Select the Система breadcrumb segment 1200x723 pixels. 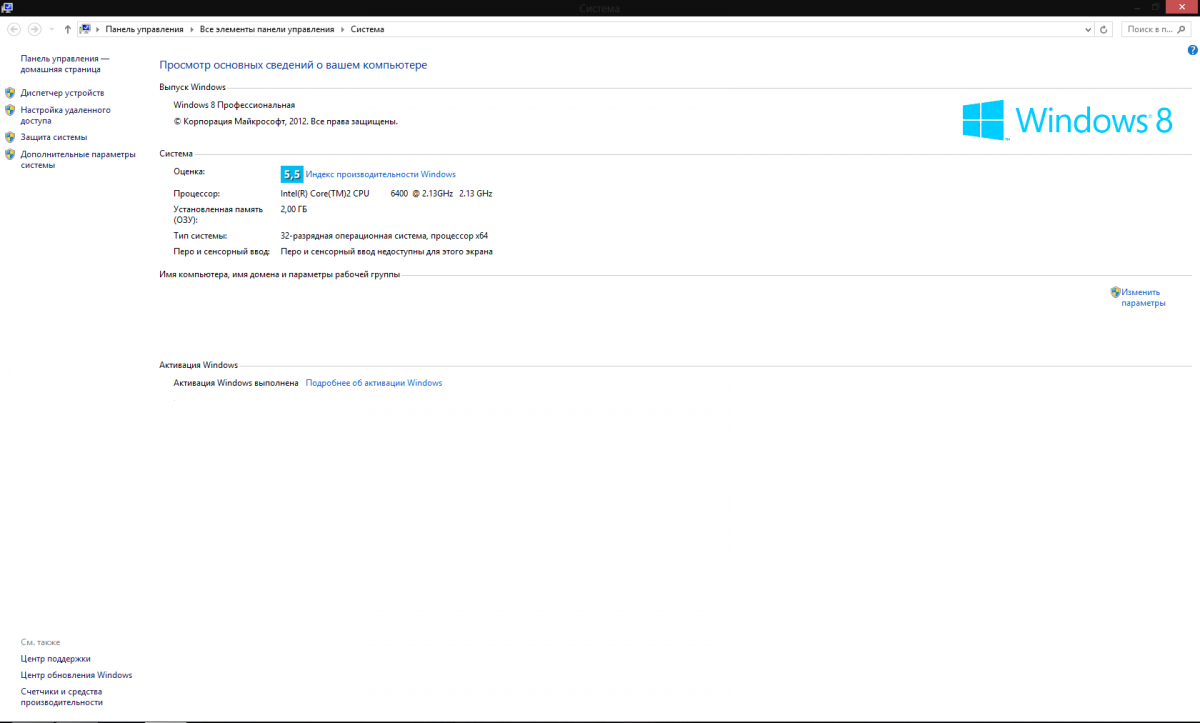click(x=367, y=30)
